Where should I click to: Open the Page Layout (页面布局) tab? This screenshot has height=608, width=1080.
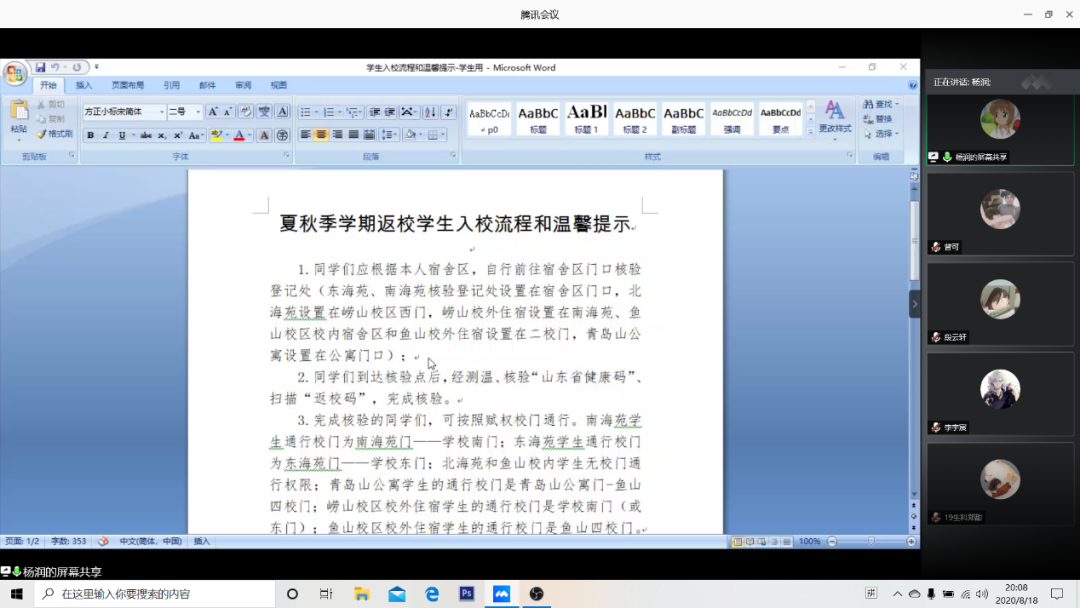point(127,86)
